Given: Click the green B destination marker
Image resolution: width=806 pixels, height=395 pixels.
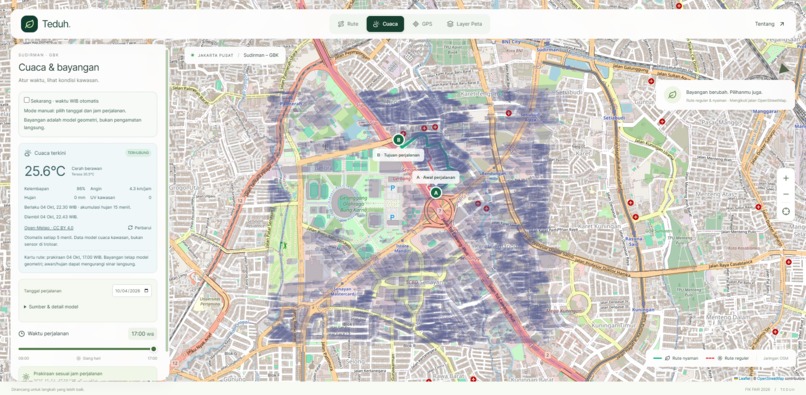Looking at the screenshot, I should coord(398,139).
